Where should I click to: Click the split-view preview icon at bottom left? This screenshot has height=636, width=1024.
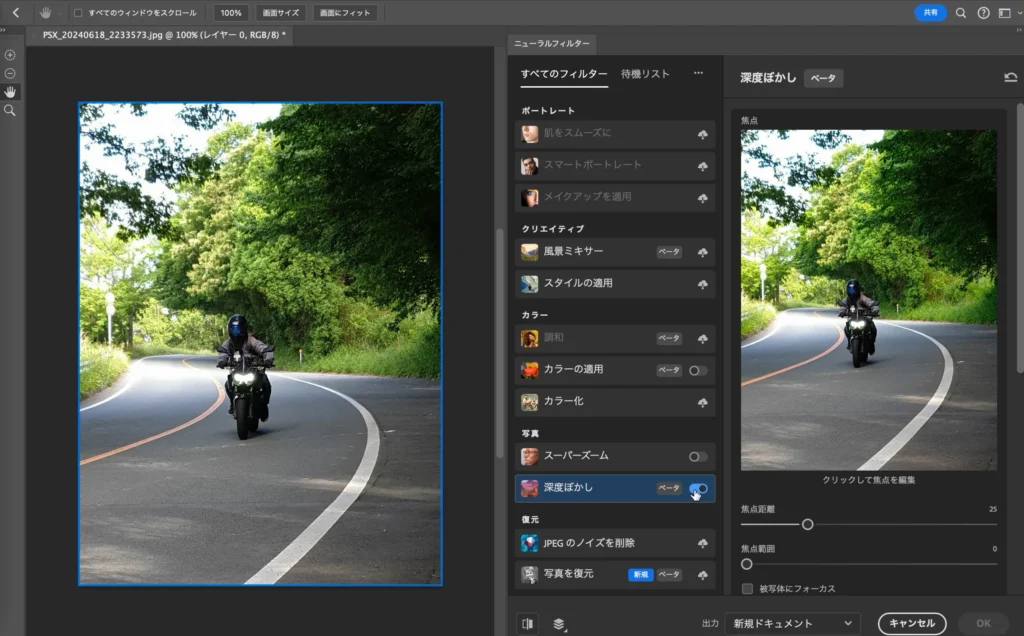(530, 622)
